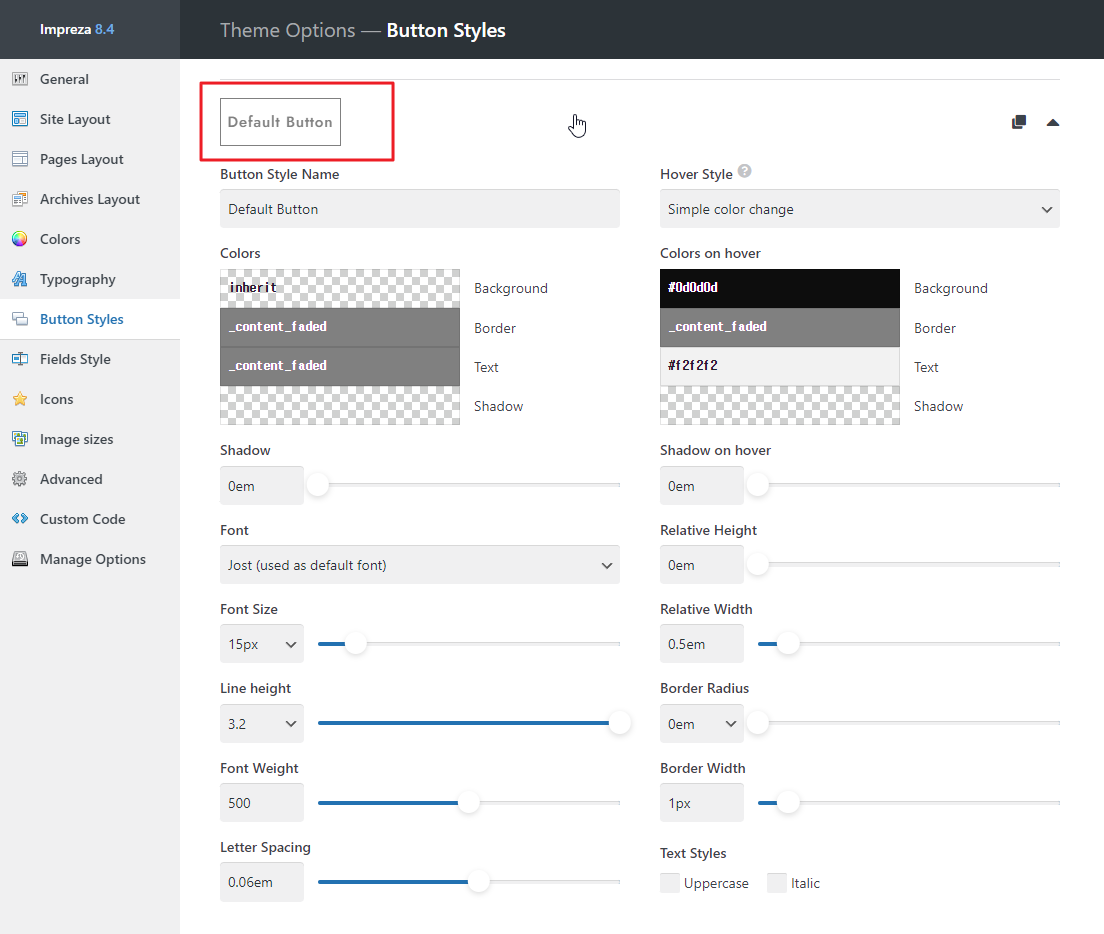
Task: Open the Line height 3.2 dropdown
Action: click(x=262, y=724)
